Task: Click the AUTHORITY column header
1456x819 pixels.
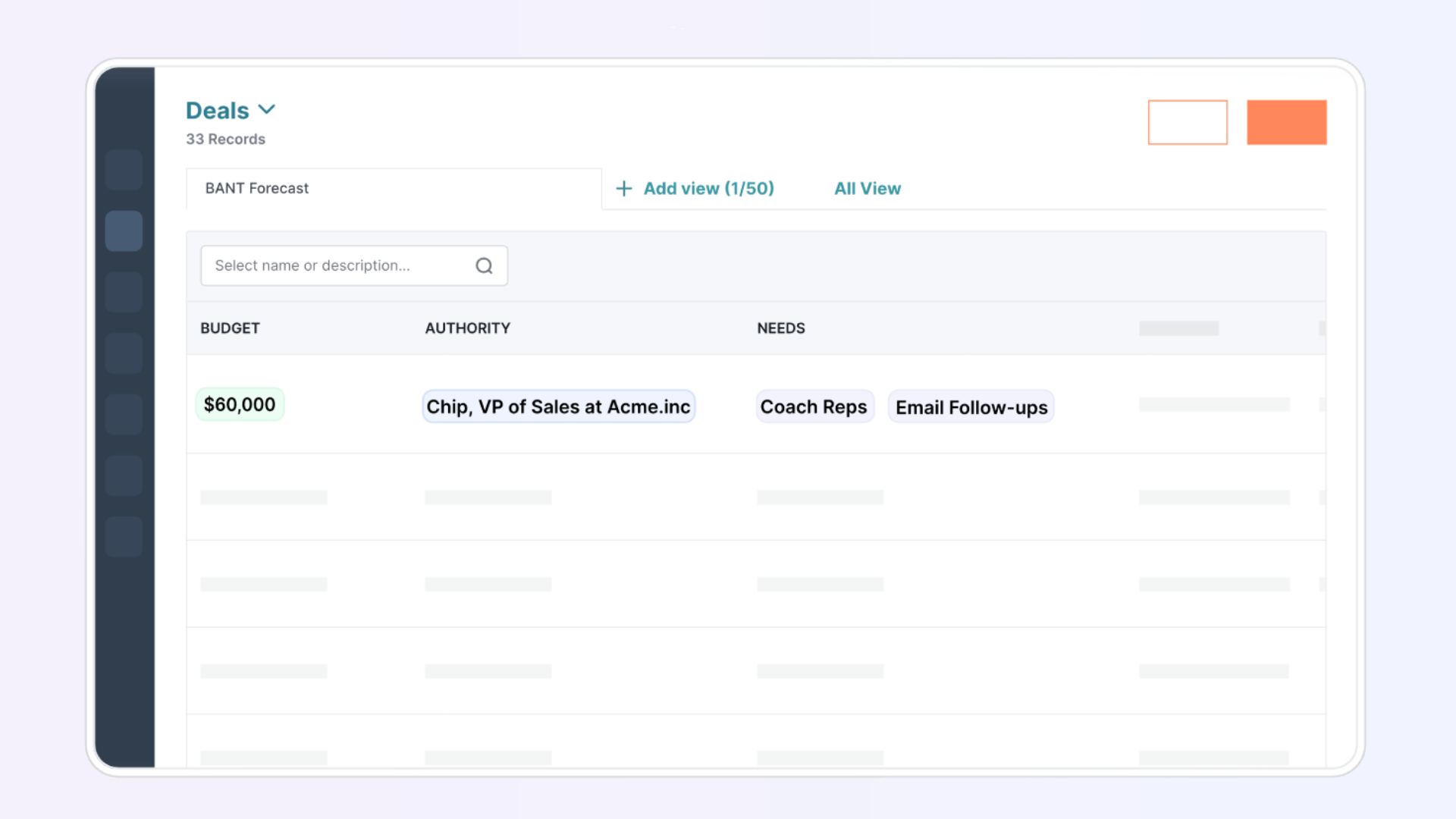Action: tap(467, 328)
